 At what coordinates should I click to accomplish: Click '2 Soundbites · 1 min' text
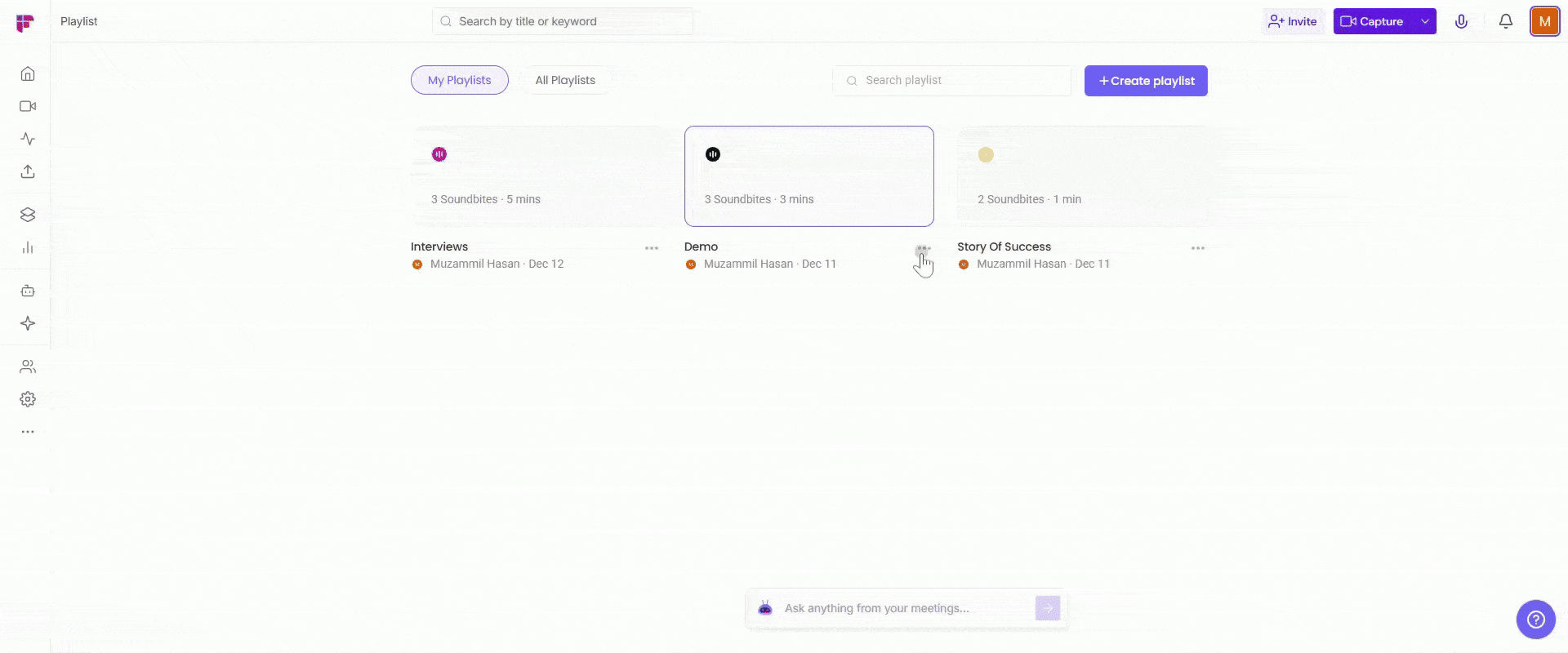click(x=1029, y=199)
